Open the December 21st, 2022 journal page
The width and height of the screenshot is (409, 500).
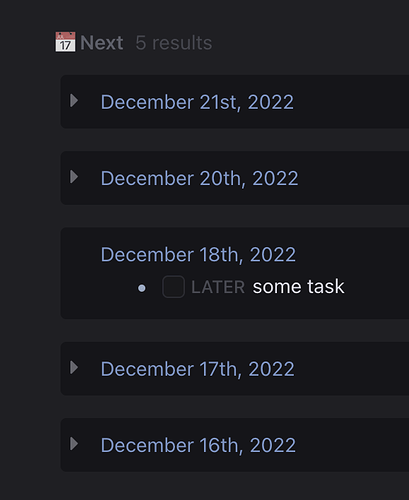pos(197,102)
